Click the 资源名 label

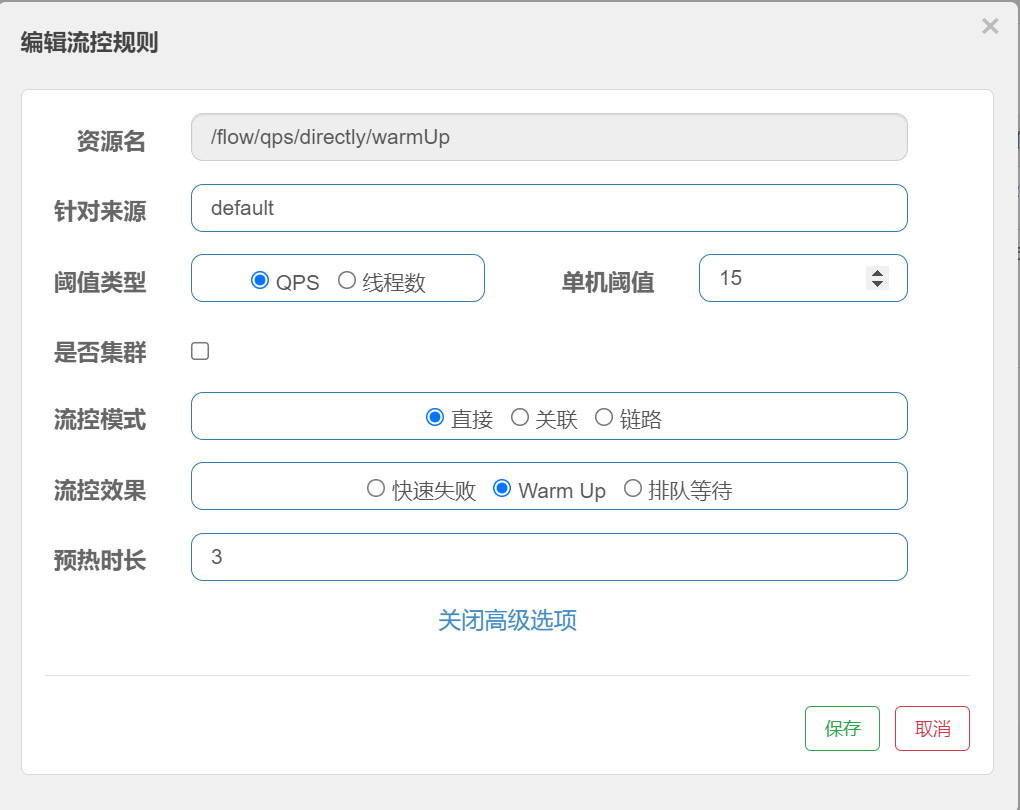pos(111,141)
